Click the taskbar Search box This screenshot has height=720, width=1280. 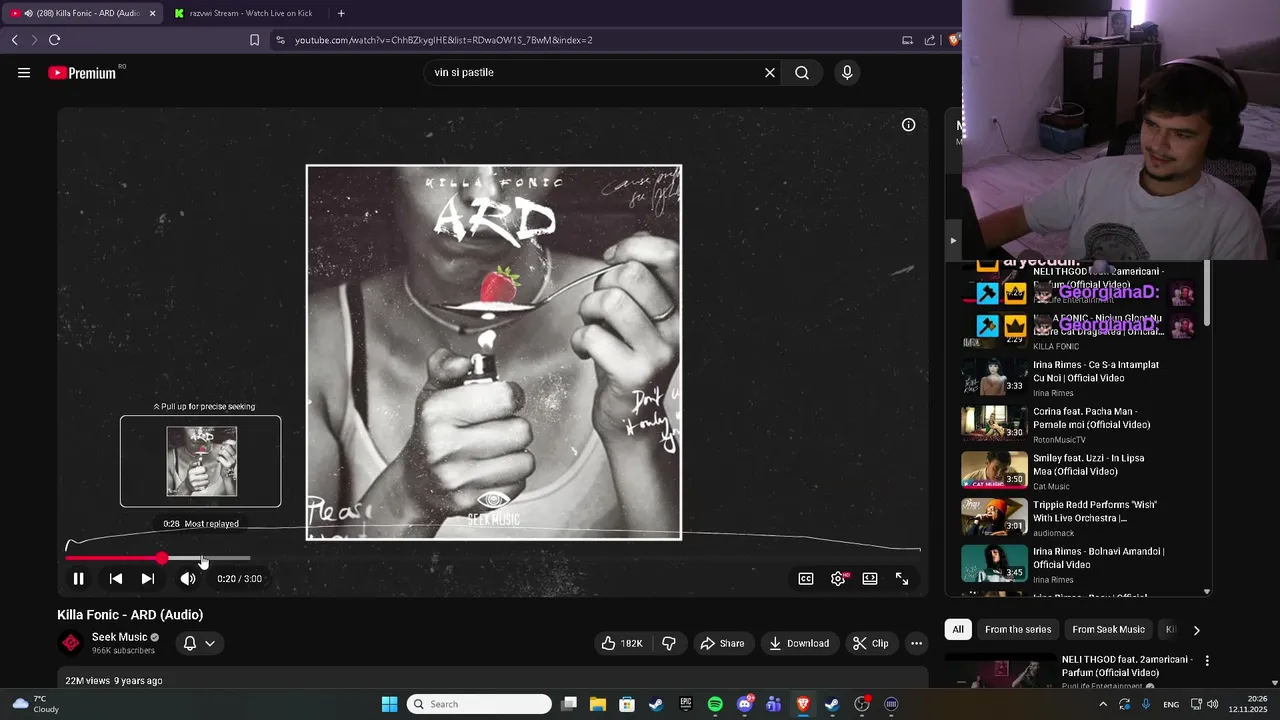[480, 704]
